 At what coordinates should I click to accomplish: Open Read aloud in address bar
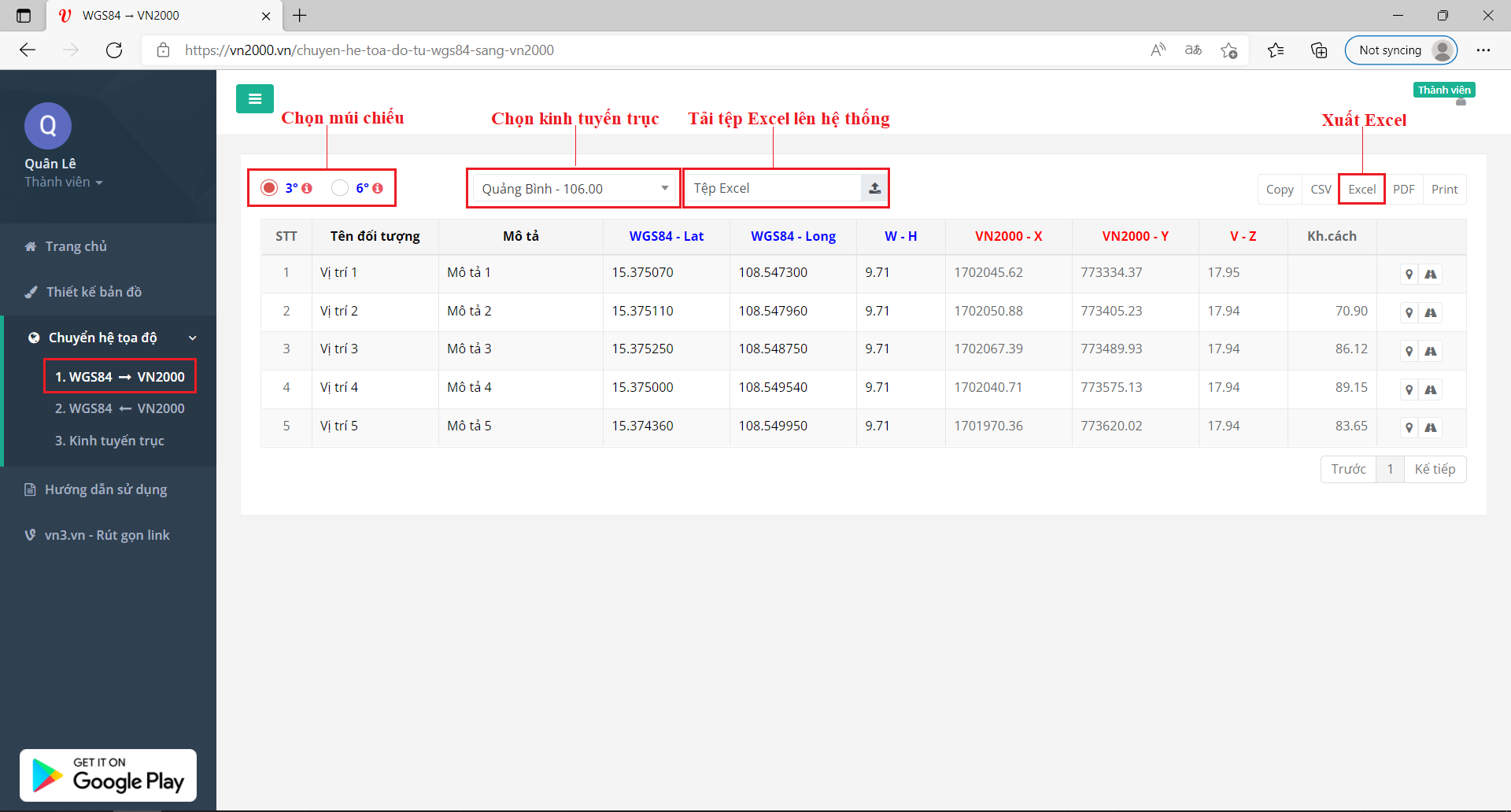pyautogui.click(x=1158, y=50)
